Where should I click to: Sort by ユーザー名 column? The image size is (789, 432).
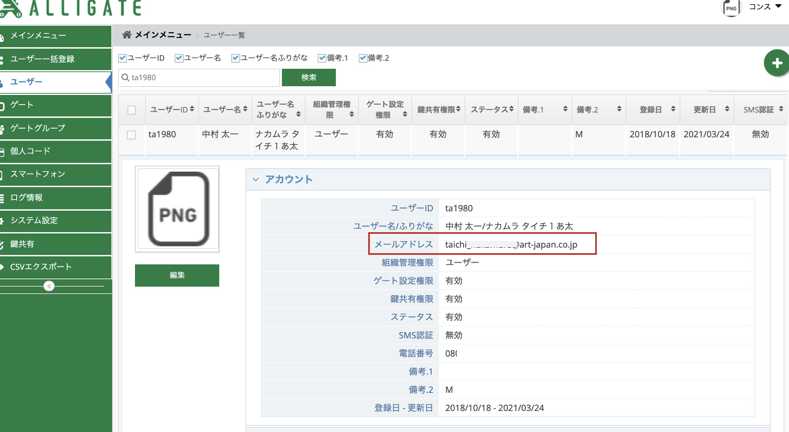(225, 109)
